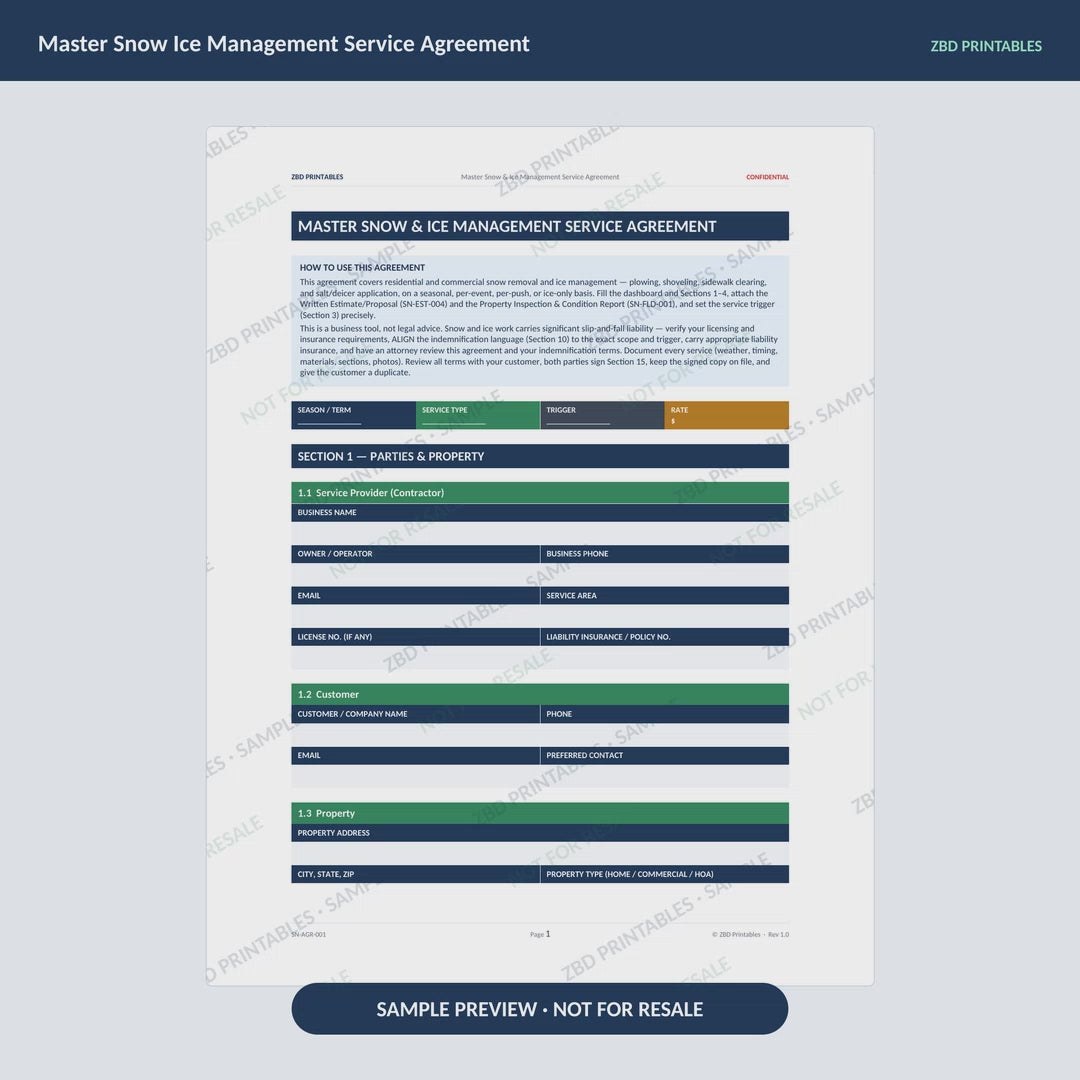This screenshot has height=1080, width=1080.
Task: Click the LICENSE NO. (IF ANY) label
Action: pyautogui.click(x=335, y=637)
